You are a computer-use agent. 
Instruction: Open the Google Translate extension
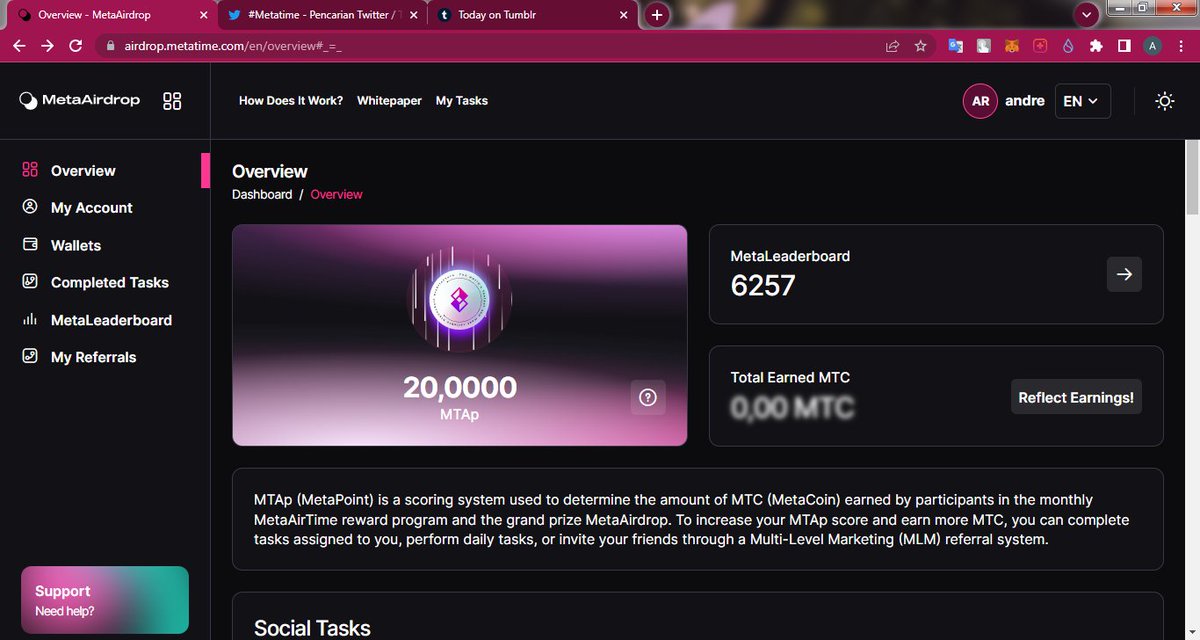[956, 46]
